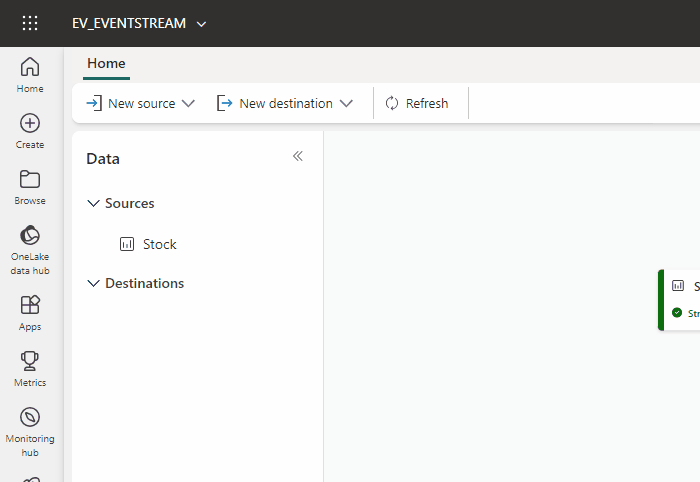Click the Create plus icon
The image size is (700, 482).
(30, 130)
